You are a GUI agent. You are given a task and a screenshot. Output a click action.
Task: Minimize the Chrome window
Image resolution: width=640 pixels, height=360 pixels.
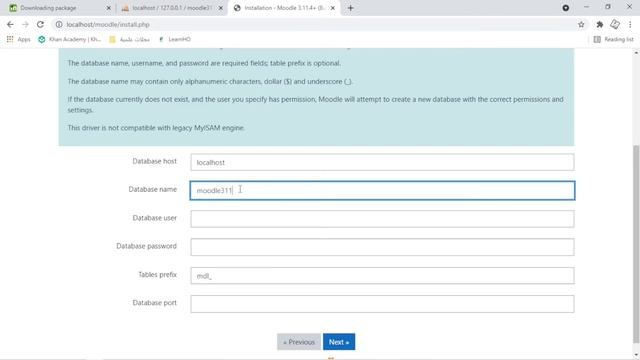click(x=586, y=7)
